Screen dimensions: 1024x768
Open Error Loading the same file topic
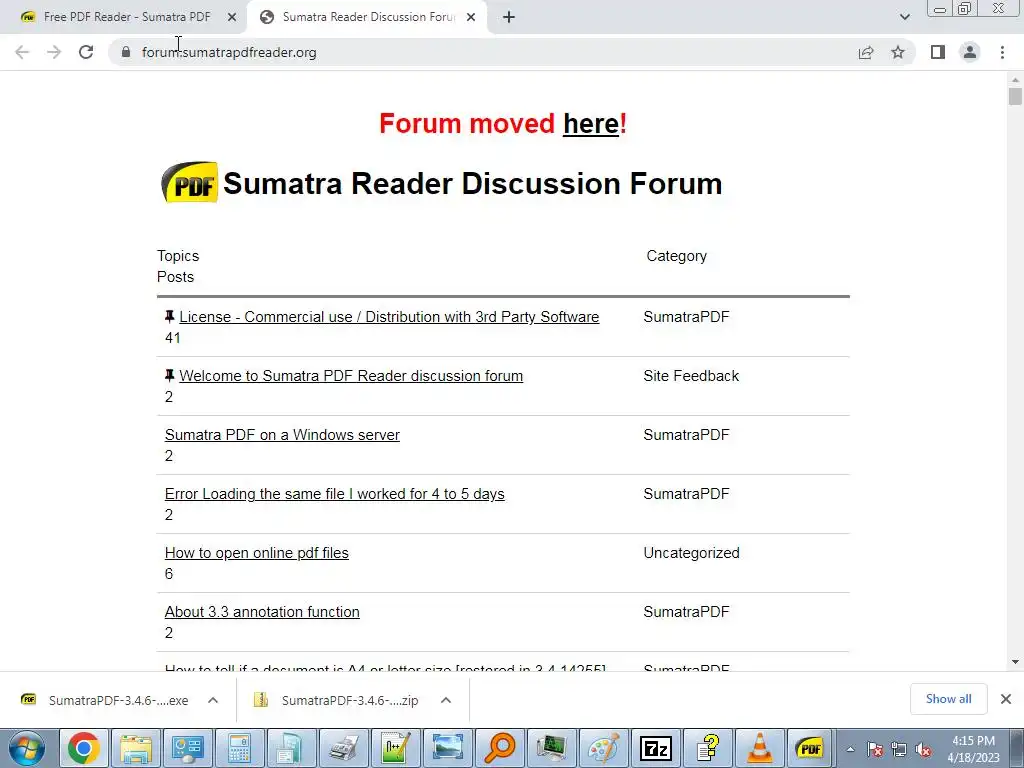click(334, 494)
